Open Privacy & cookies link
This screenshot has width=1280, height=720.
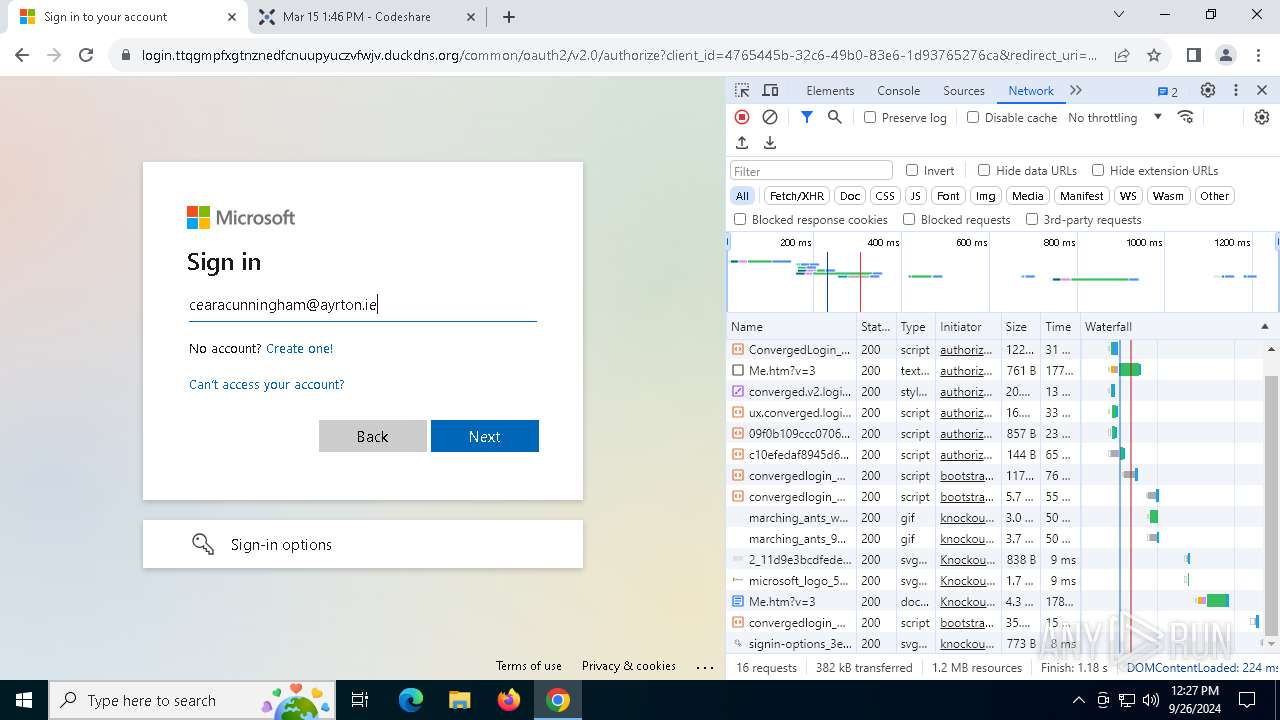click(629, 666)
